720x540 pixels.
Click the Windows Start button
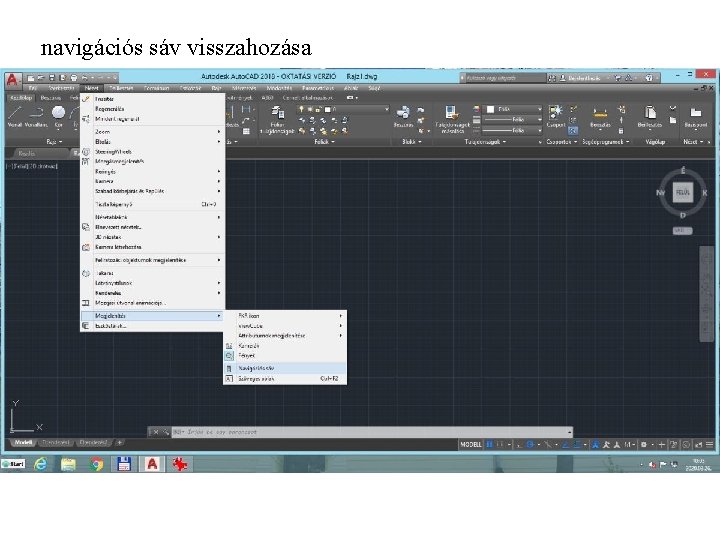click(13, 464)
